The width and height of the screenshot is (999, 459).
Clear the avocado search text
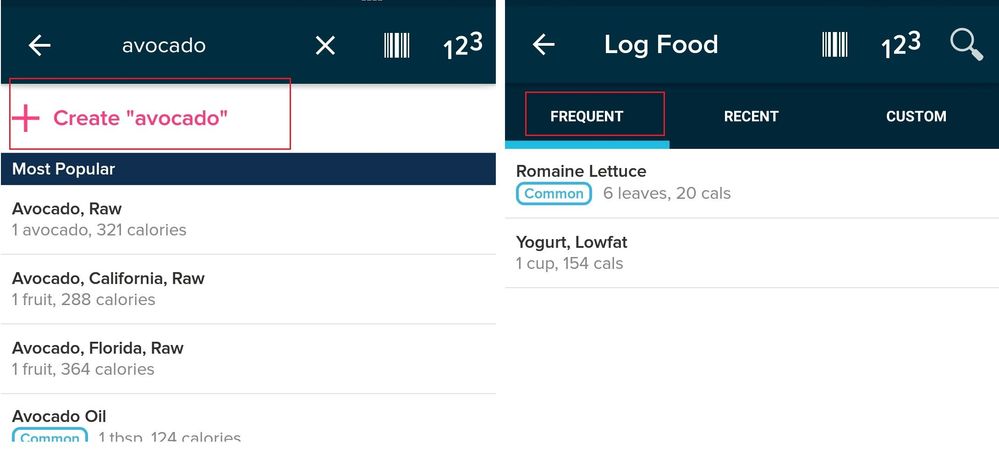pos(325,45)
